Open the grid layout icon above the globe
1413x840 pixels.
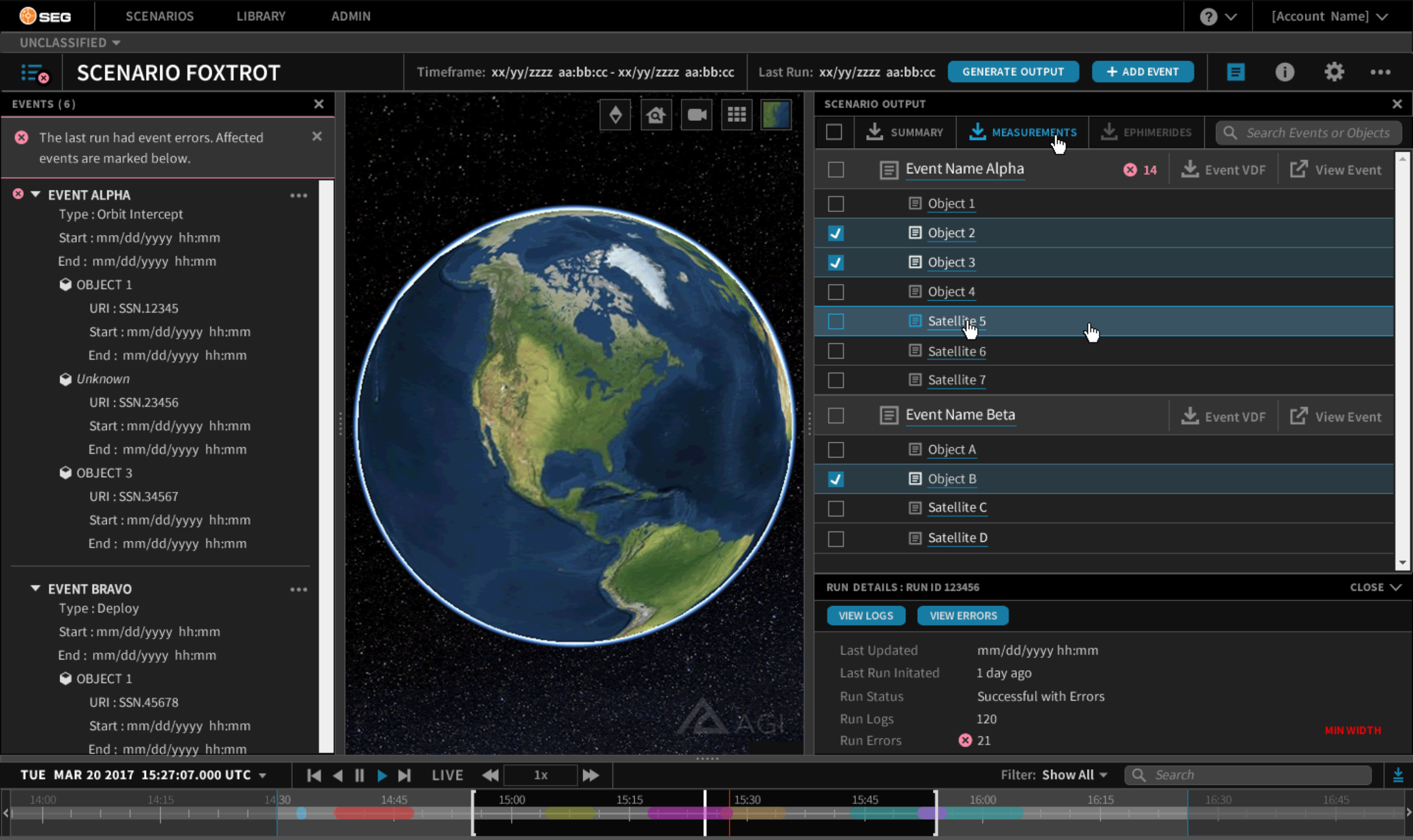click(x=736, y=115)
